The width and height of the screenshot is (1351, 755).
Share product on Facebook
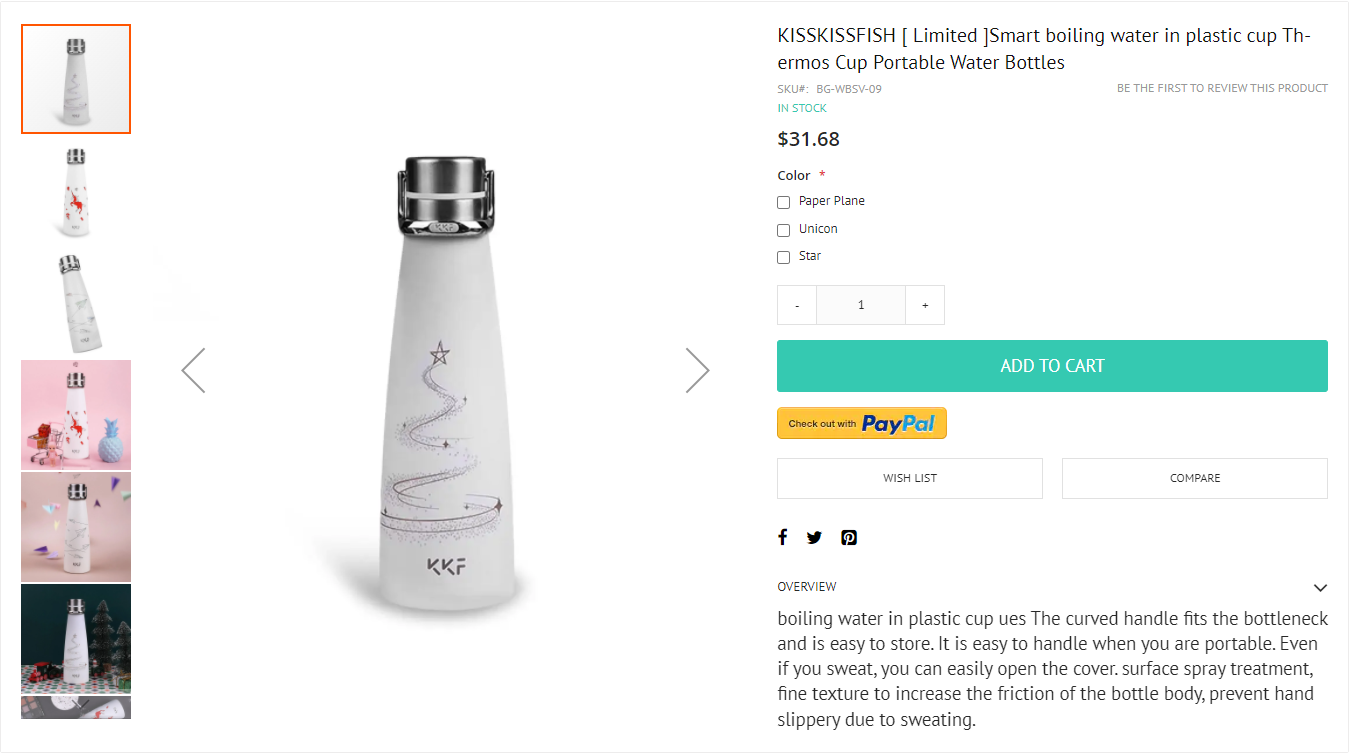[783, 538]
